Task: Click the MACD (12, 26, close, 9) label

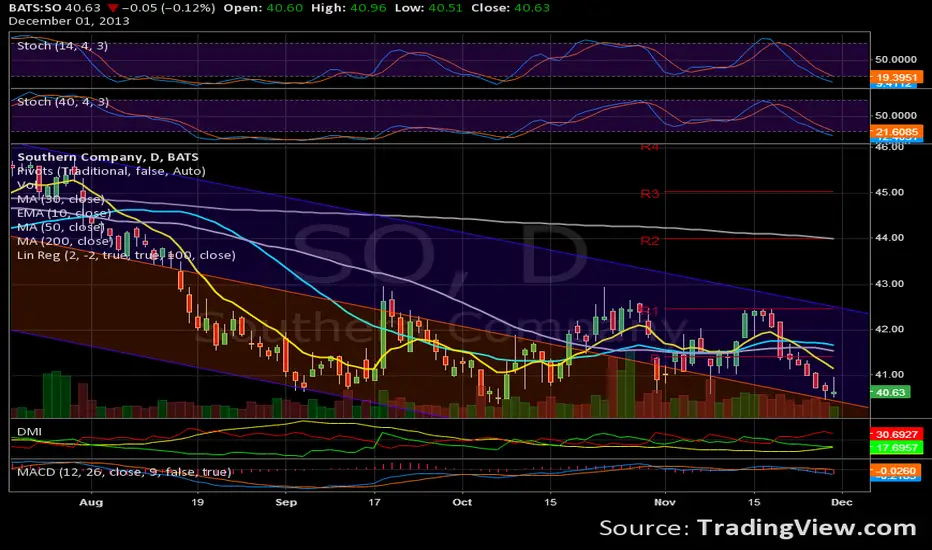Action: [124, 472]
